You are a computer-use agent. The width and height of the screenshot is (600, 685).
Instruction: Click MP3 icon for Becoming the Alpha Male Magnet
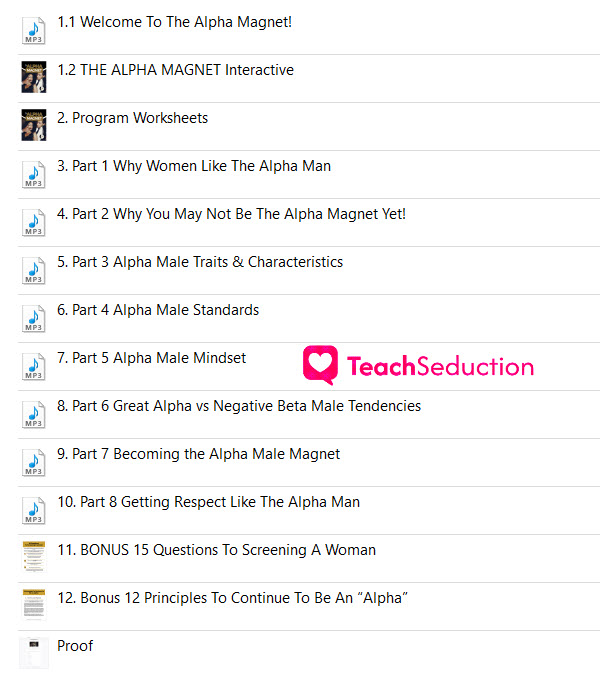click(34, 463)
